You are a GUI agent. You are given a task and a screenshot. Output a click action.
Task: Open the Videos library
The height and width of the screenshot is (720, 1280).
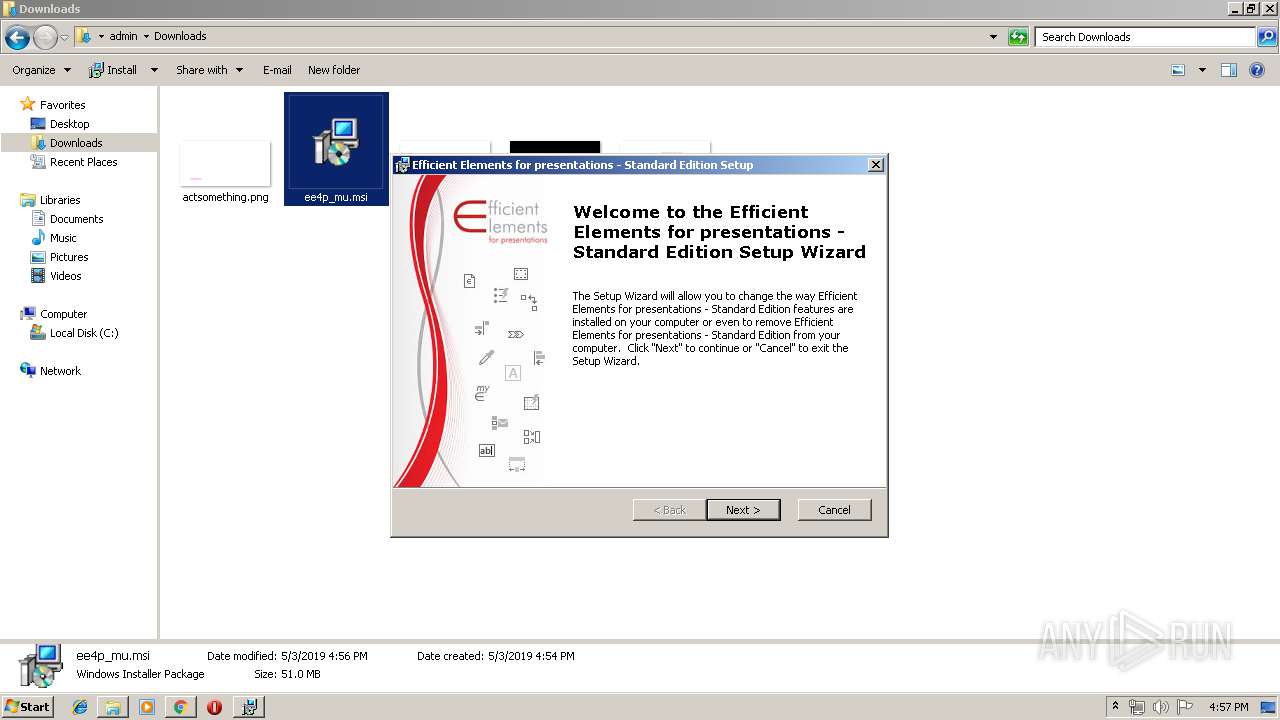click(65, 276)
